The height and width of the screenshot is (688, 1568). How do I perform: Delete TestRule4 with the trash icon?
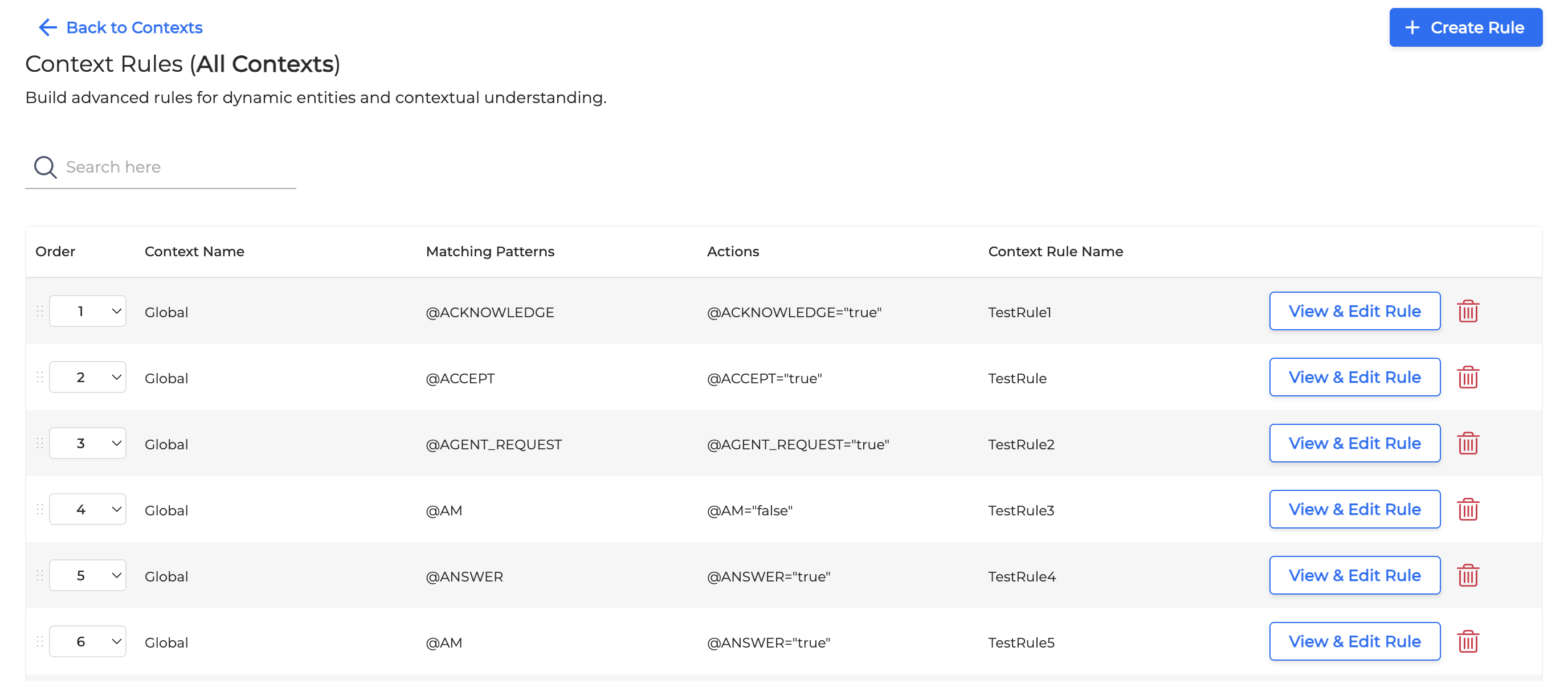(1468, 575)
